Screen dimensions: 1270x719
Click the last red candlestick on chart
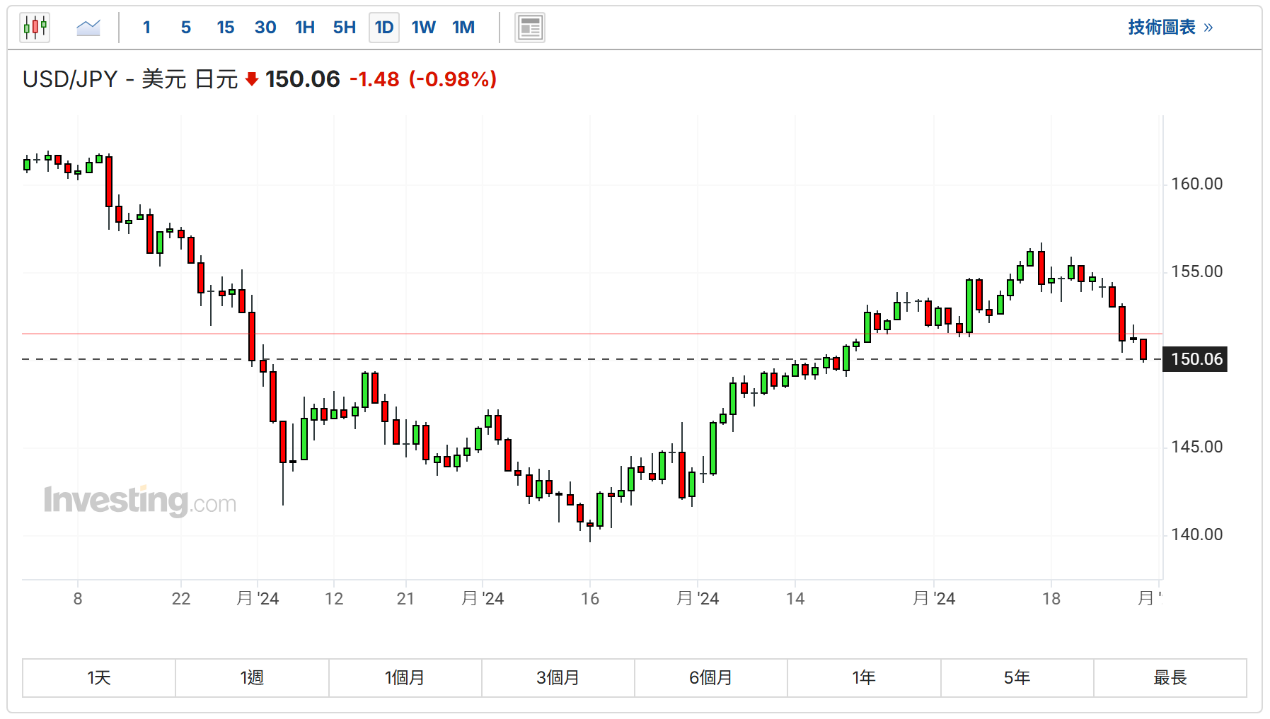coord(1143,350)
